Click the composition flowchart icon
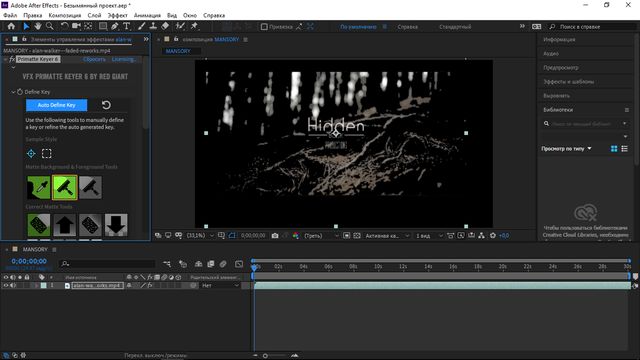The height and width of the screenshot is (360, 640). [x=482, y=236]
